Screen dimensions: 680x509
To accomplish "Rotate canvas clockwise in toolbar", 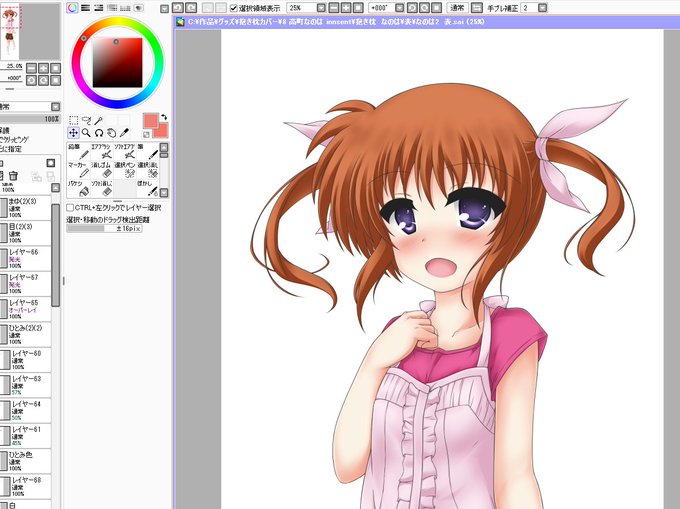I will click(x=425, y=8).
